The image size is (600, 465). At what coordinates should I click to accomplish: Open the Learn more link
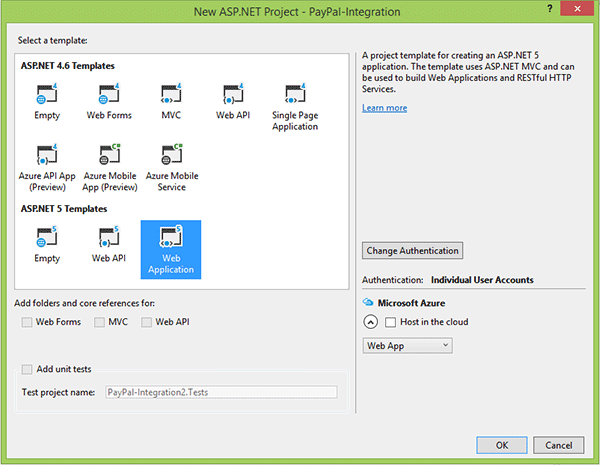point(385,108)
